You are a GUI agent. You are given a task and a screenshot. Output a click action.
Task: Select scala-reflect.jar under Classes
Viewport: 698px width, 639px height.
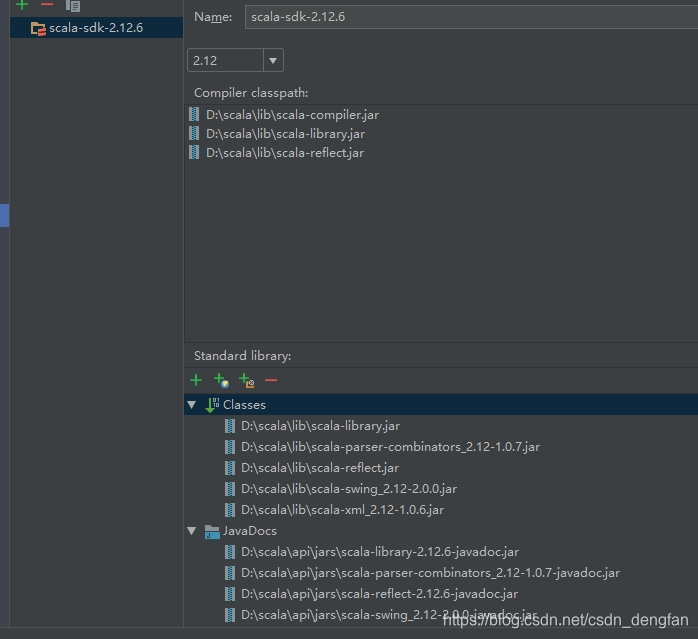pos(320,468)
